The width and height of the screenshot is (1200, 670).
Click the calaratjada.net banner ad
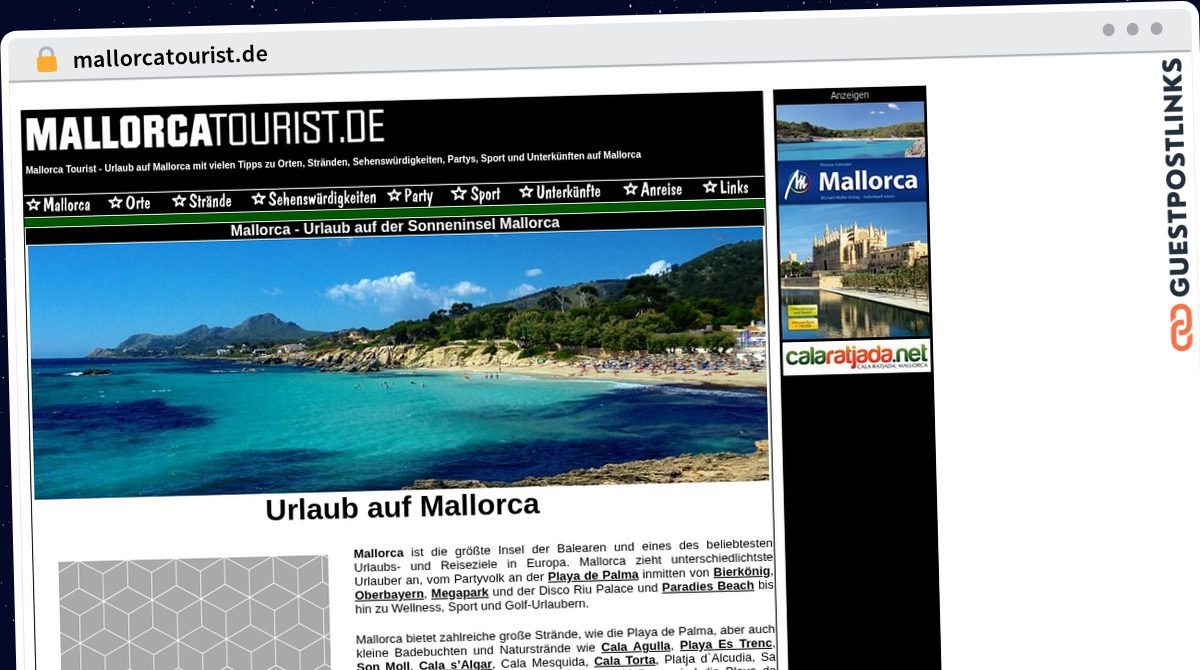click(856, 356)
